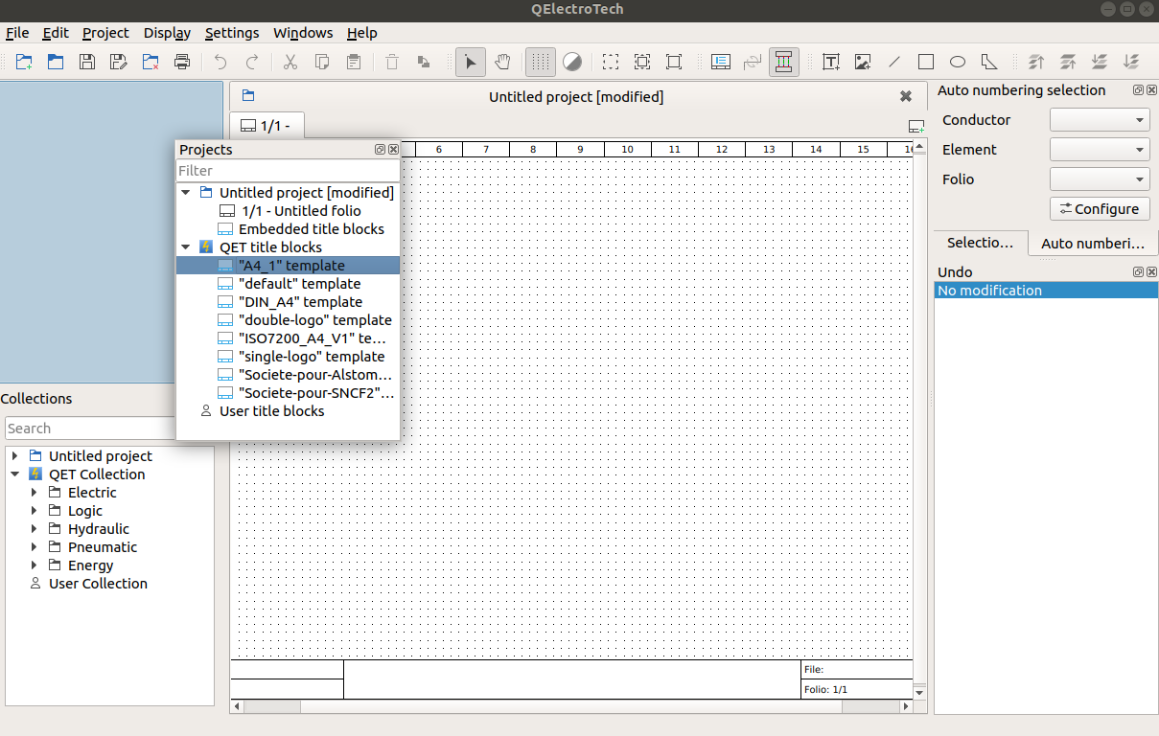Open the File menu
The width and height of the screenshot is (1159, 736).
click(x=17, y=33)
